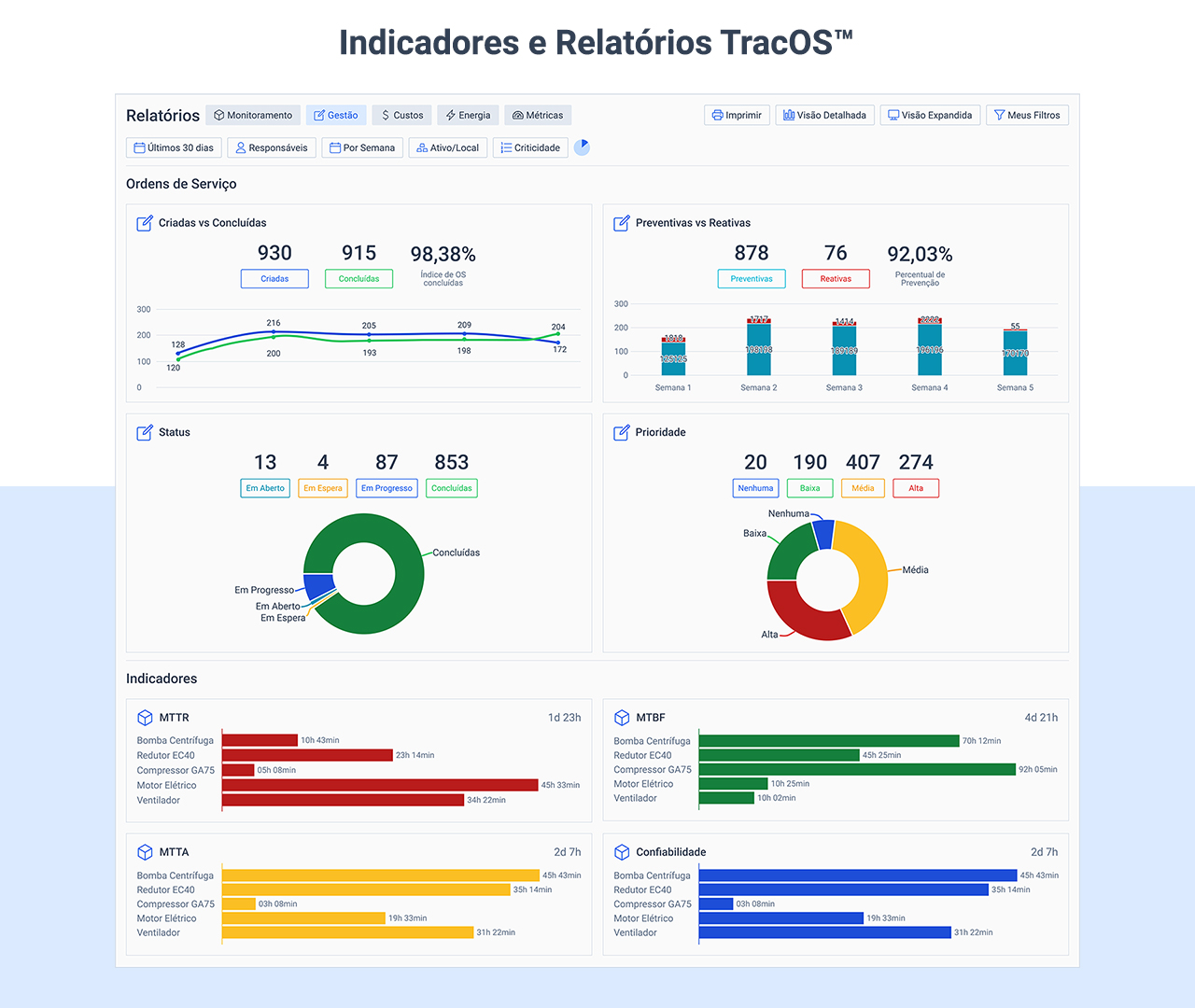
Task: Toggle the Criadas series legend
Action: tap(274, 278)
